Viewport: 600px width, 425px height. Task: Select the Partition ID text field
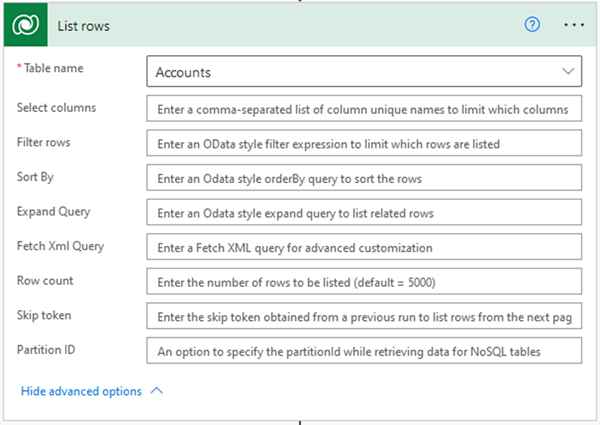point(364,351)
